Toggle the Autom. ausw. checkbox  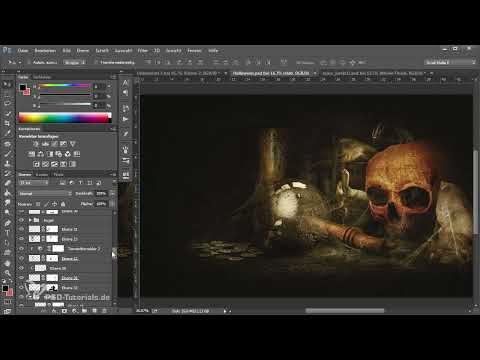click(x=29, y=62)
